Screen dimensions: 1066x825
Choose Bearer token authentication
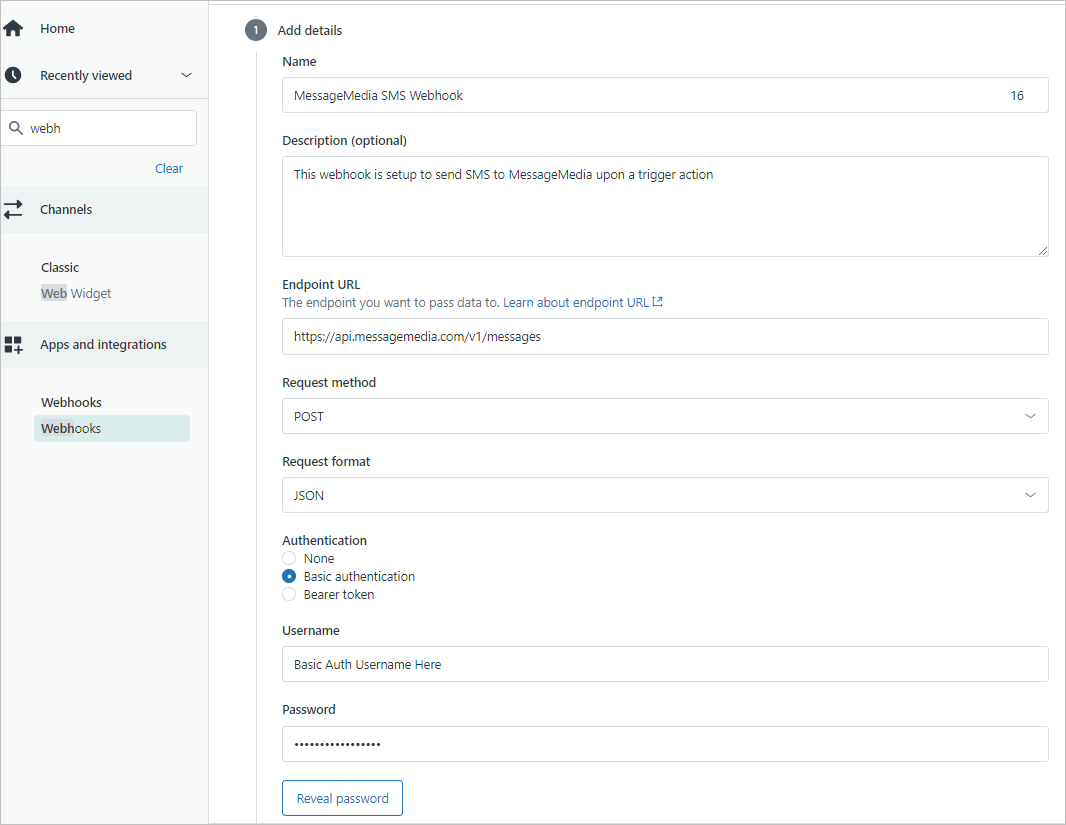pyautogui.click(x=289, y=594)
